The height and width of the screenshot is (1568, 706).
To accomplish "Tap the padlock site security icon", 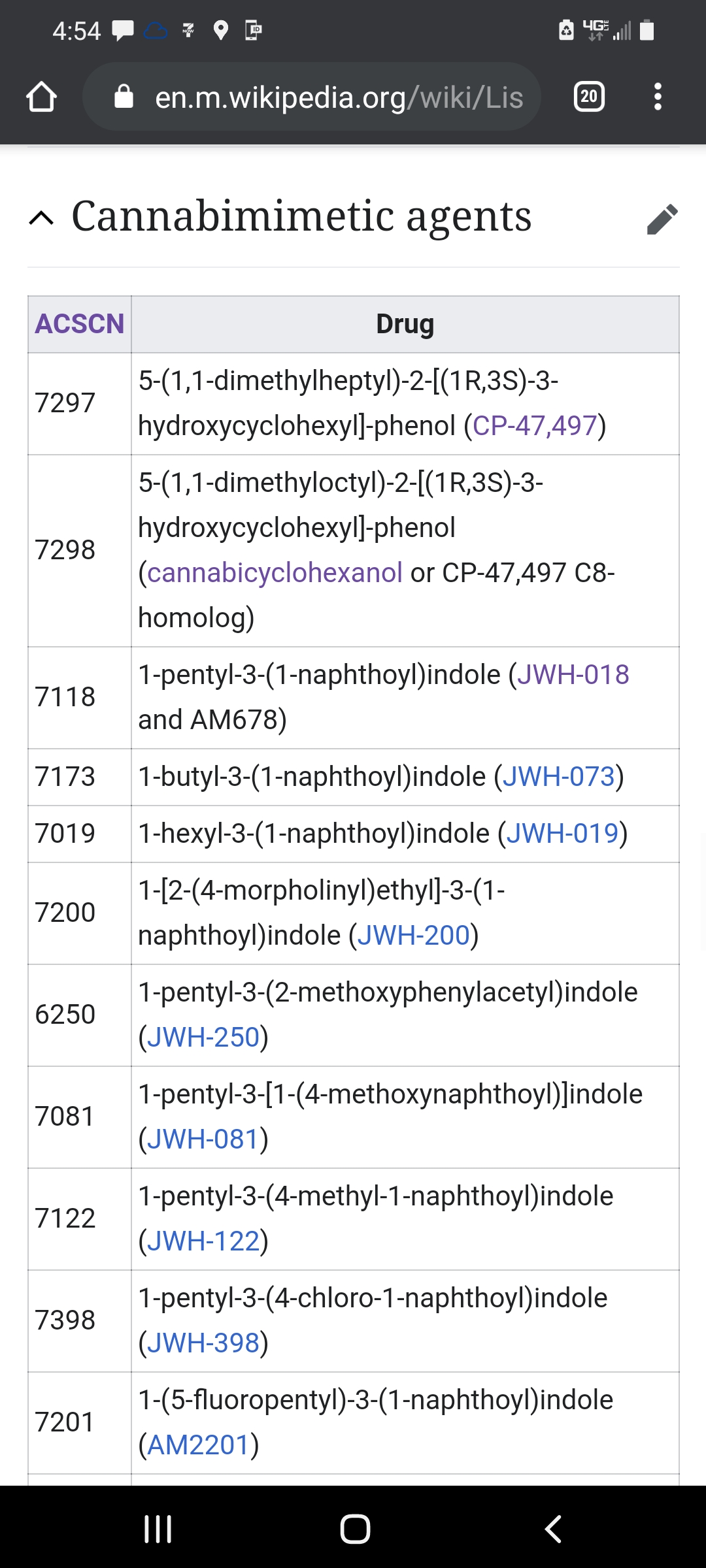I will (124, 97).
